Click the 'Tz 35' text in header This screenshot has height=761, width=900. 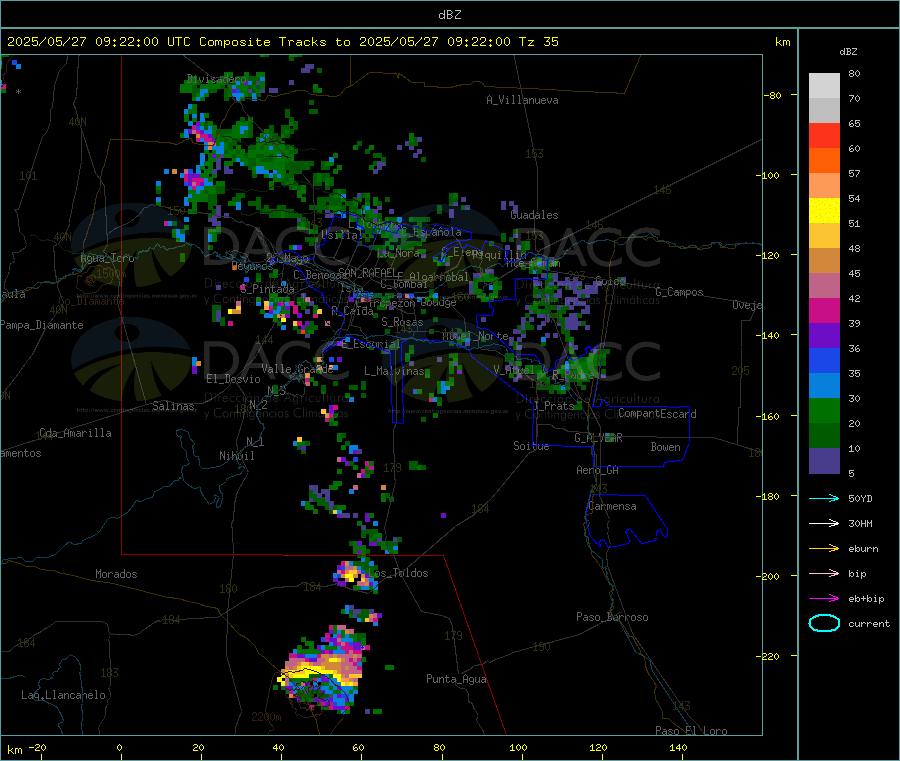538,42
